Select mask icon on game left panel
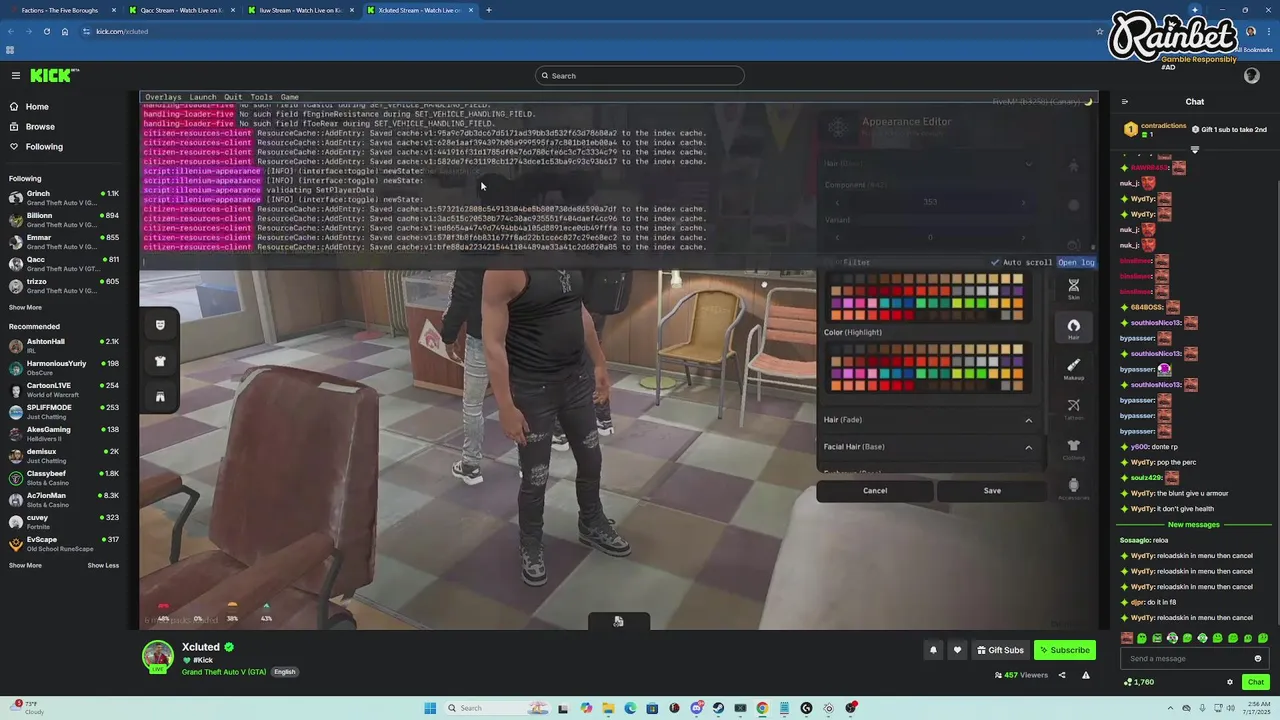This screenshot has width=1280, height=720. click(x=160, y=325)
